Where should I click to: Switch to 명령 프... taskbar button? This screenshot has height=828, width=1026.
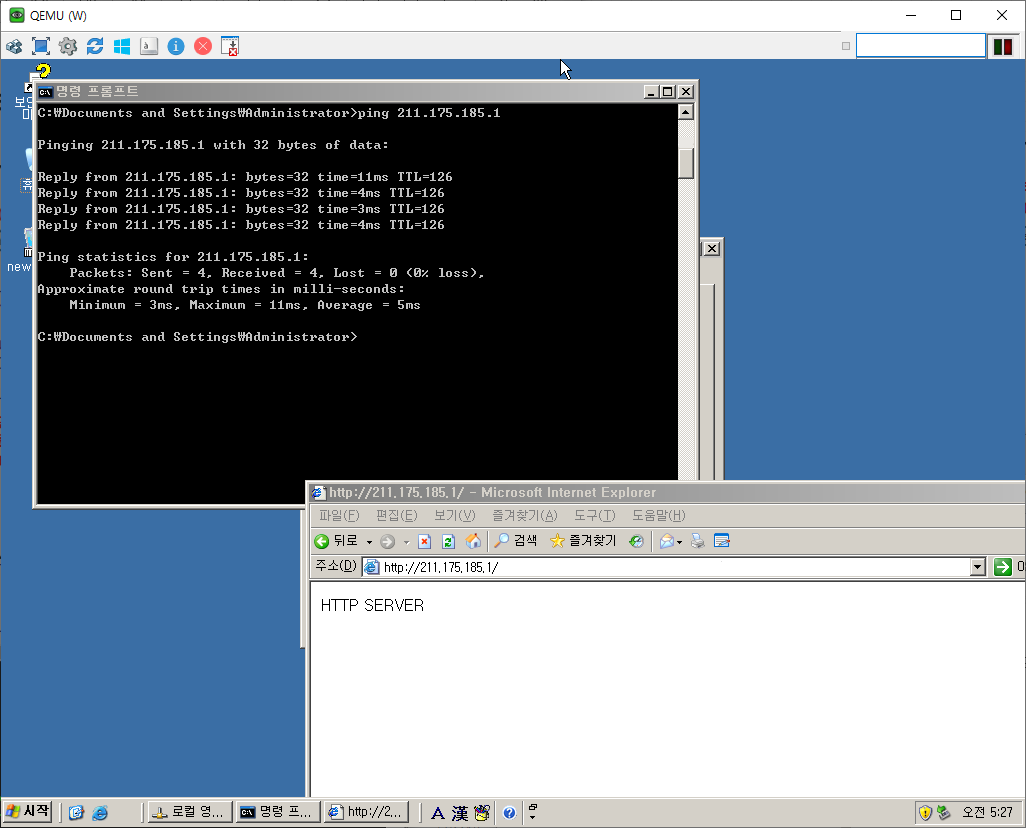278,812
